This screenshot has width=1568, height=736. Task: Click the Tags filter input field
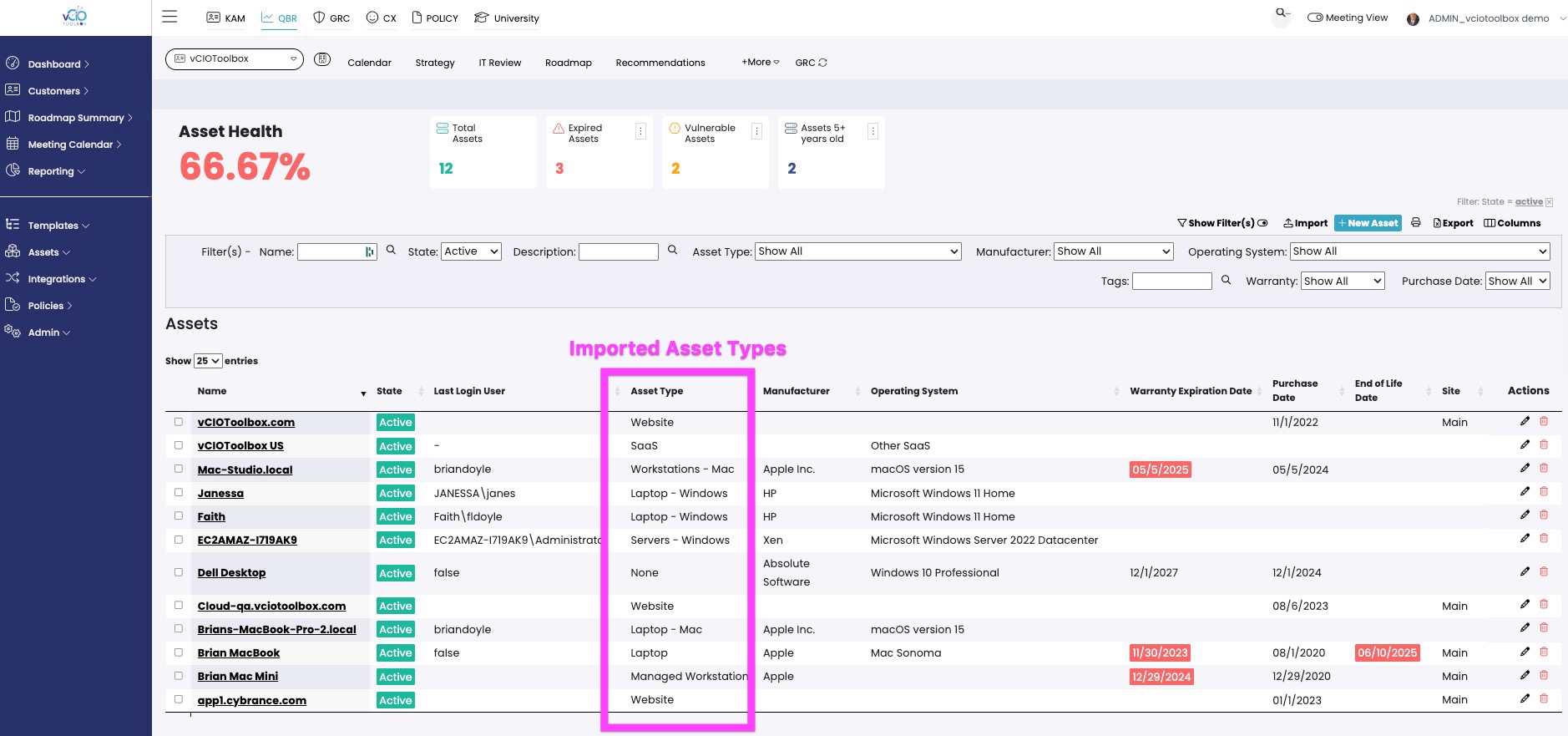1171,282
